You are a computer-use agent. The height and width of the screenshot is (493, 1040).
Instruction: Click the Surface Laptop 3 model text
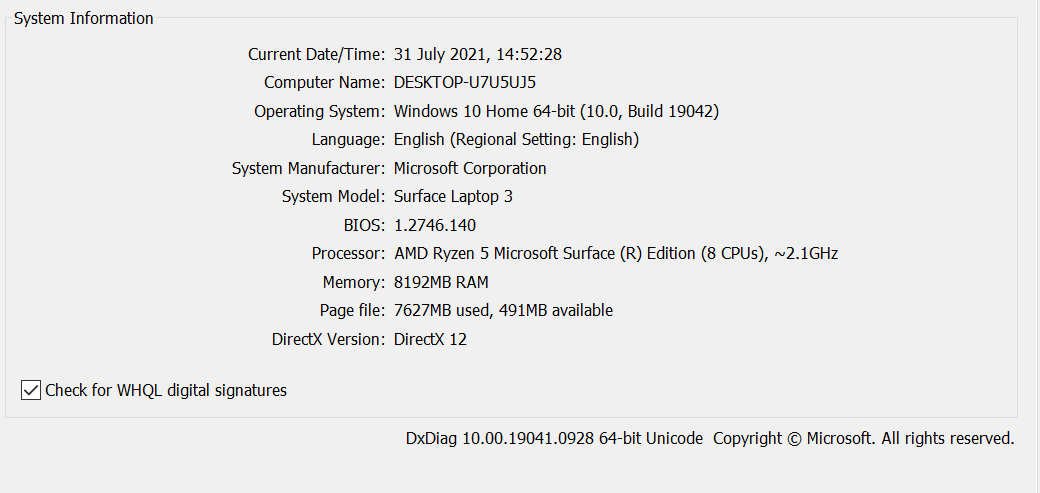pyautogui.click(x=453, y=196)
